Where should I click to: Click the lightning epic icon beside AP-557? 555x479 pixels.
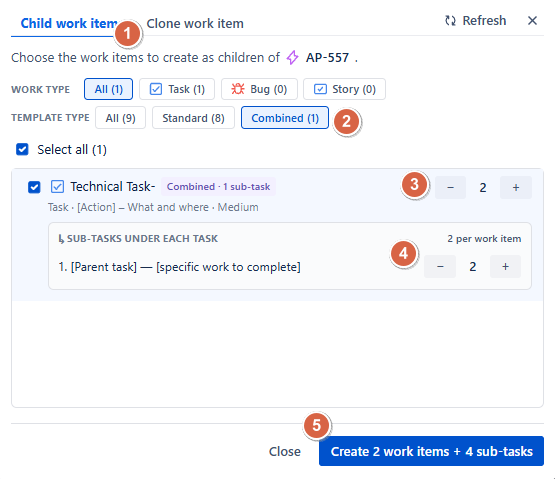tap(292, 57)
